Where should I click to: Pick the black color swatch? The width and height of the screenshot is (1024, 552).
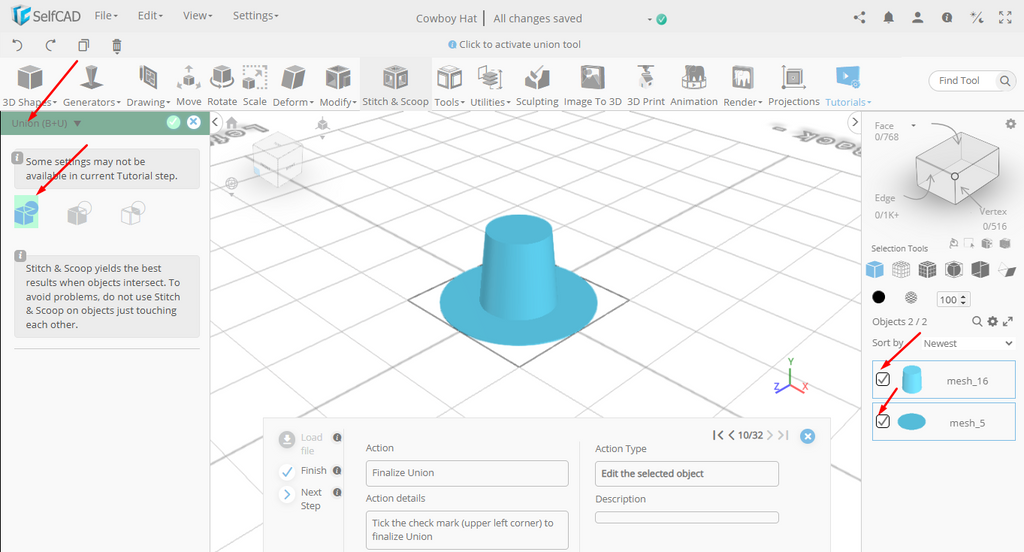pyautogui.click(x=879, y=298)
